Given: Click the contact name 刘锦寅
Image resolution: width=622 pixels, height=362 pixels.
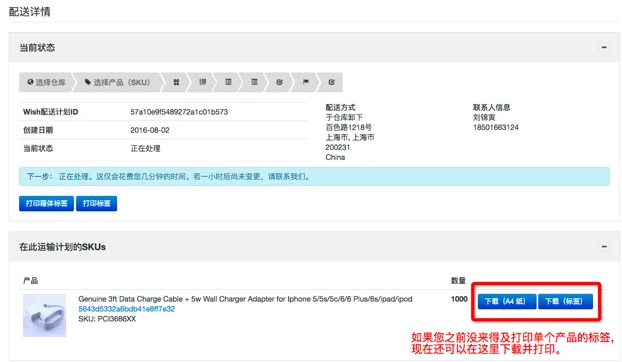Looking at the screenshot, I should (484, 117).
